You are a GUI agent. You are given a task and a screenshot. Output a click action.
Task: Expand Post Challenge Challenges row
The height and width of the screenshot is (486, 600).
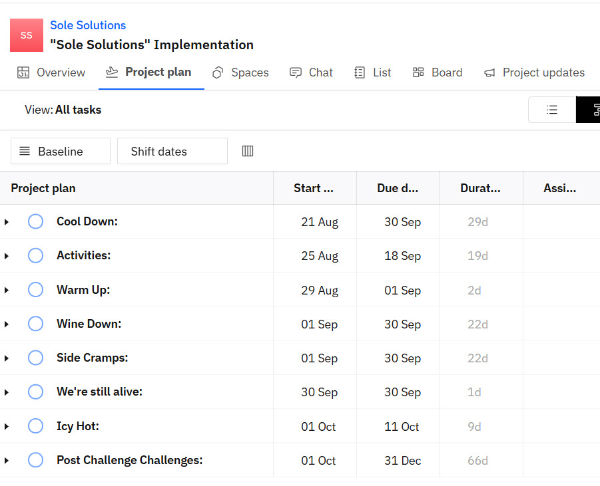7,461
